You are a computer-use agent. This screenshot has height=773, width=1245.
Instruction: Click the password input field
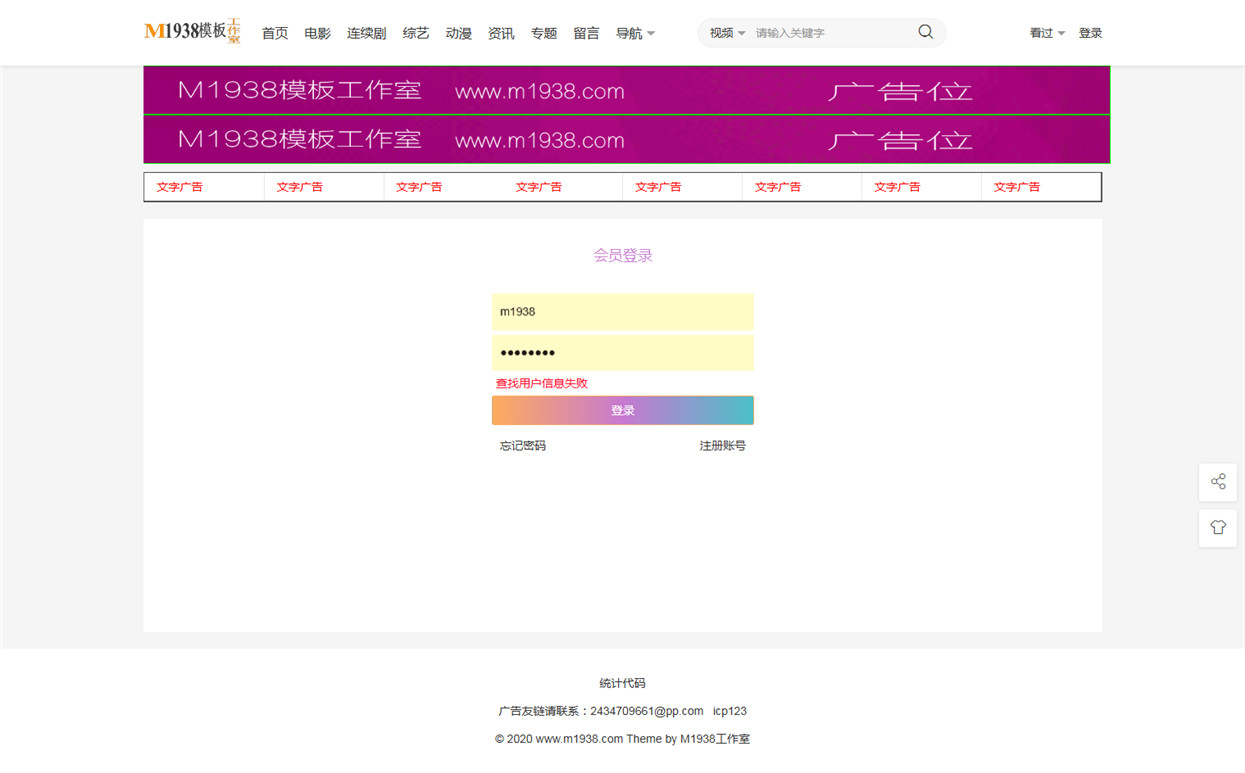623,353
